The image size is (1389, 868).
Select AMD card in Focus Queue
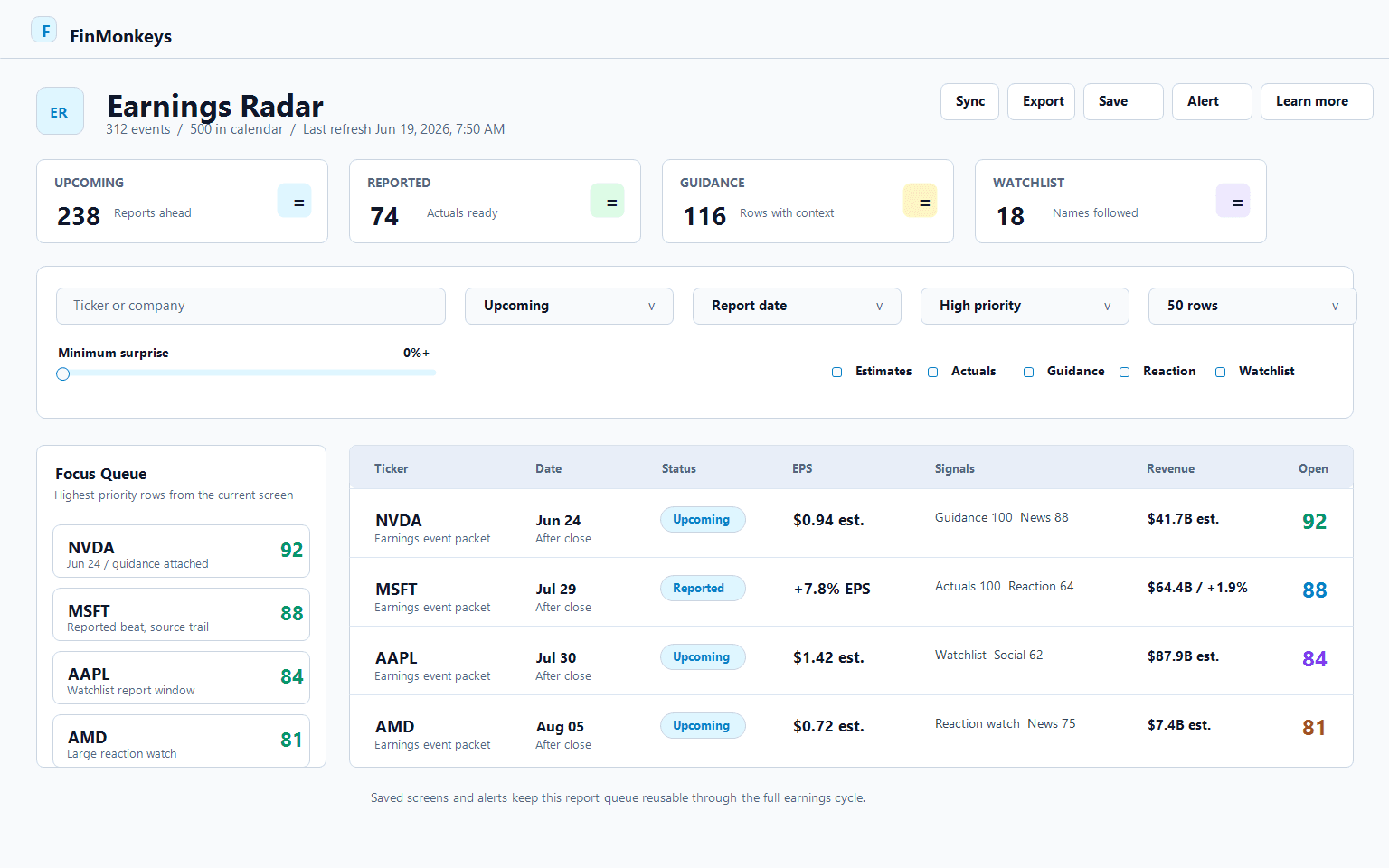click(x=181, y=741)
